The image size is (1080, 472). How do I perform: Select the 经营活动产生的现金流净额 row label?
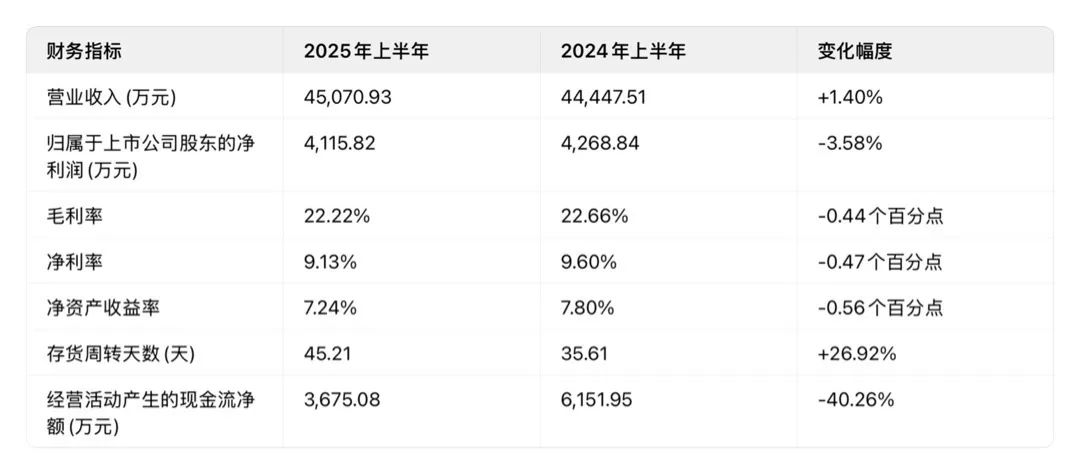coord(151,413)
